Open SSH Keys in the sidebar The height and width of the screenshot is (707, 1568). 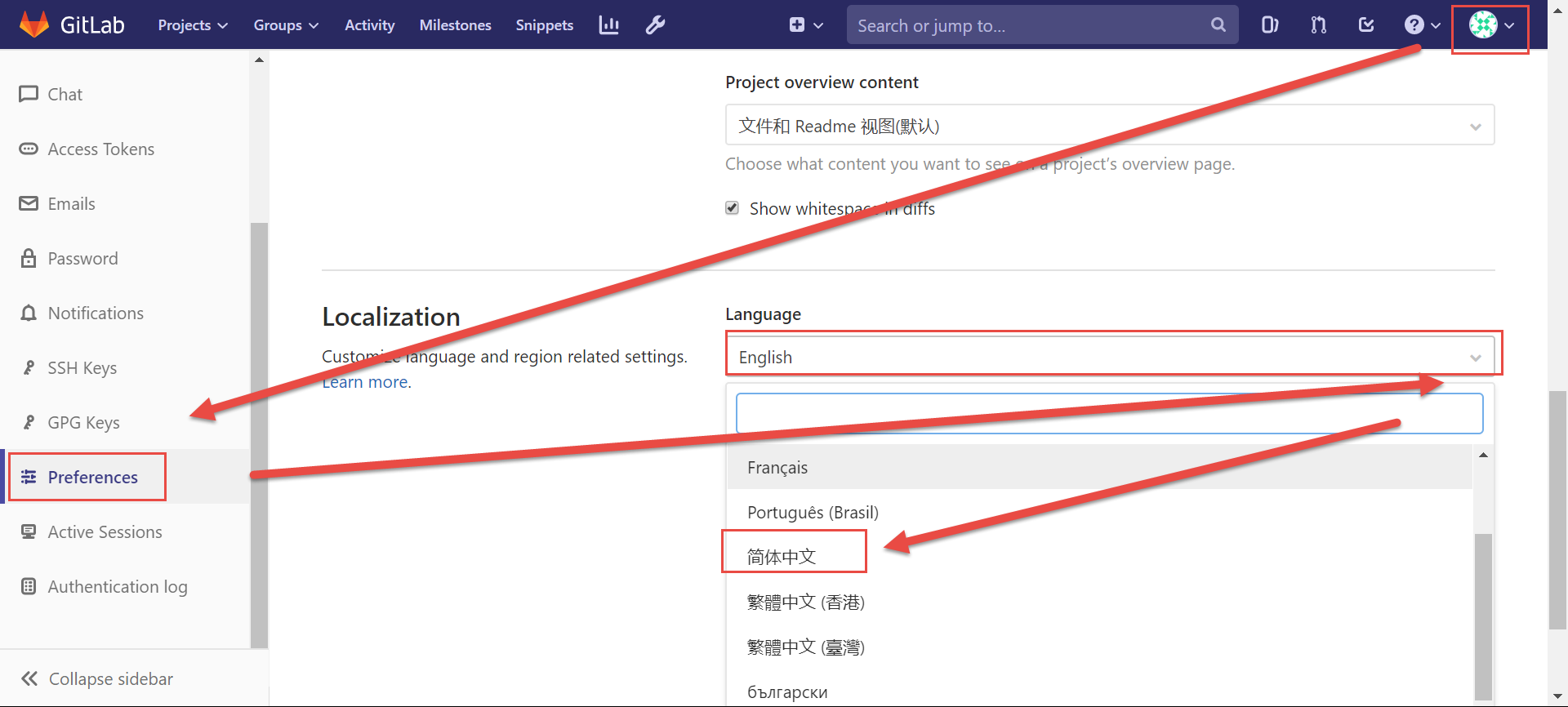tap(82, 368)
